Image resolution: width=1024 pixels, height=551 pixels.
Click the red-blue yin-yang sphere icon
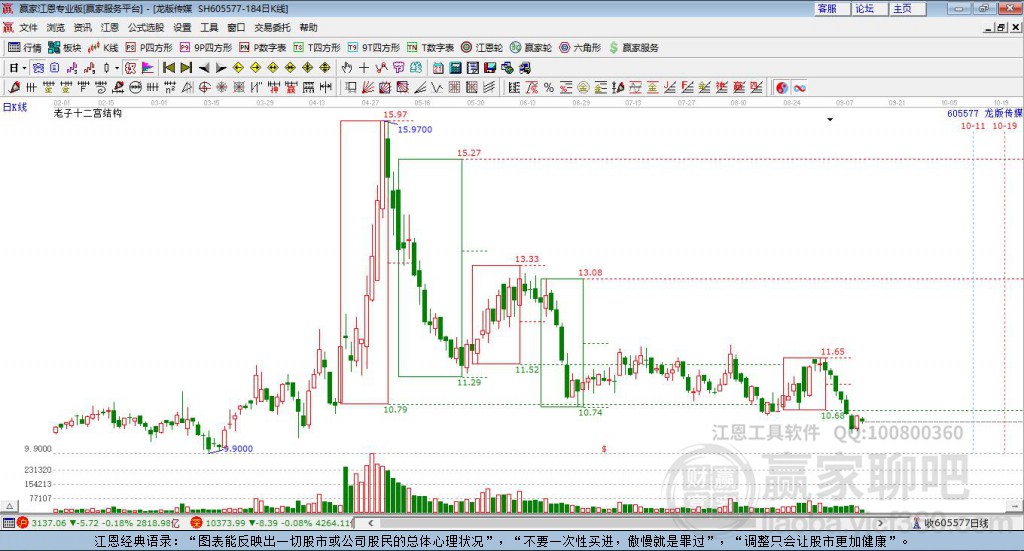782,87
